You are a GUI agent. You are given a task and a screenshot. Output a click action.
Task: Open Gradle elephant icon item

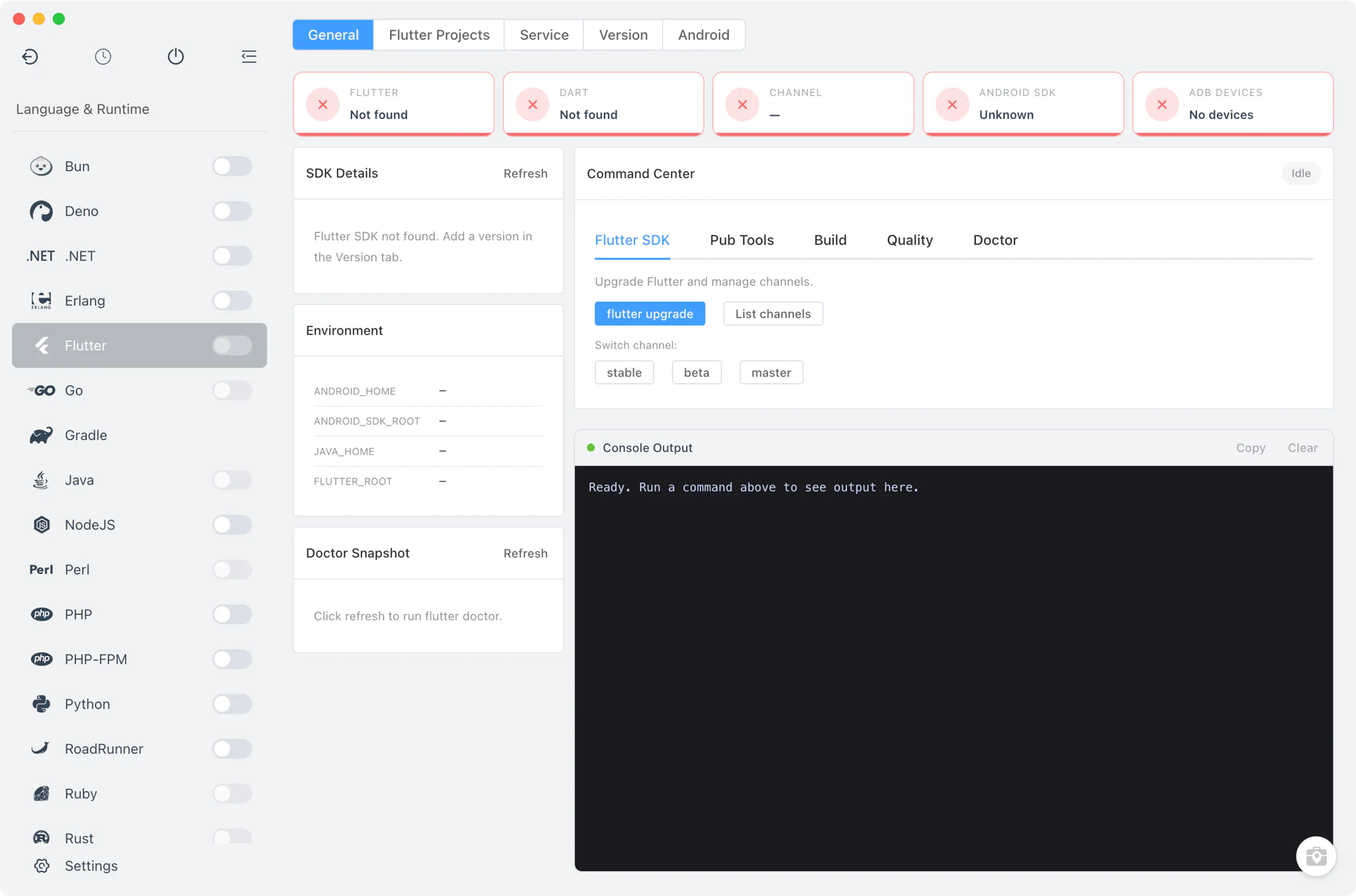coord(41,435)
